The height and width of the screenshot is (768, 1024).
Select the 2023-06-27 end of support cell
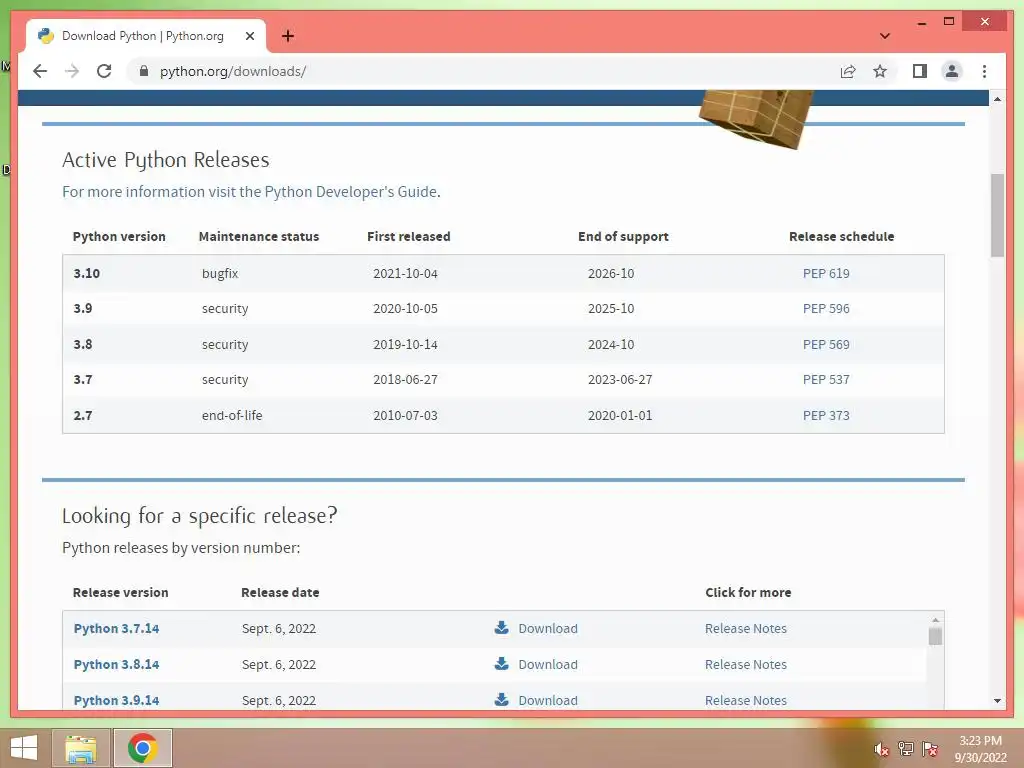620,380
